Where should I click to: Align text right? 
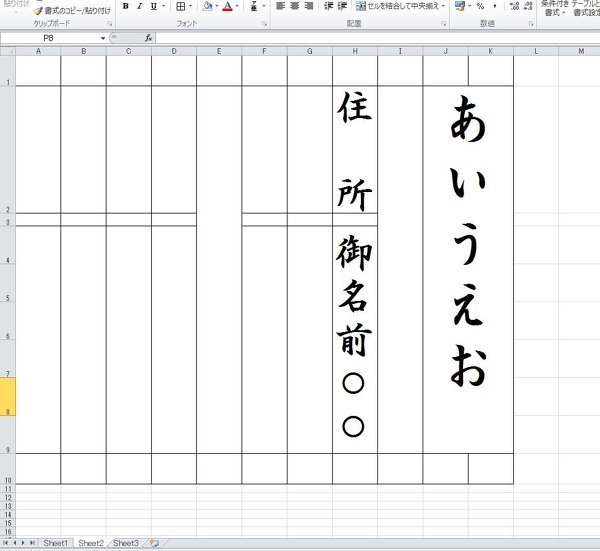click(x=309, y=6)
